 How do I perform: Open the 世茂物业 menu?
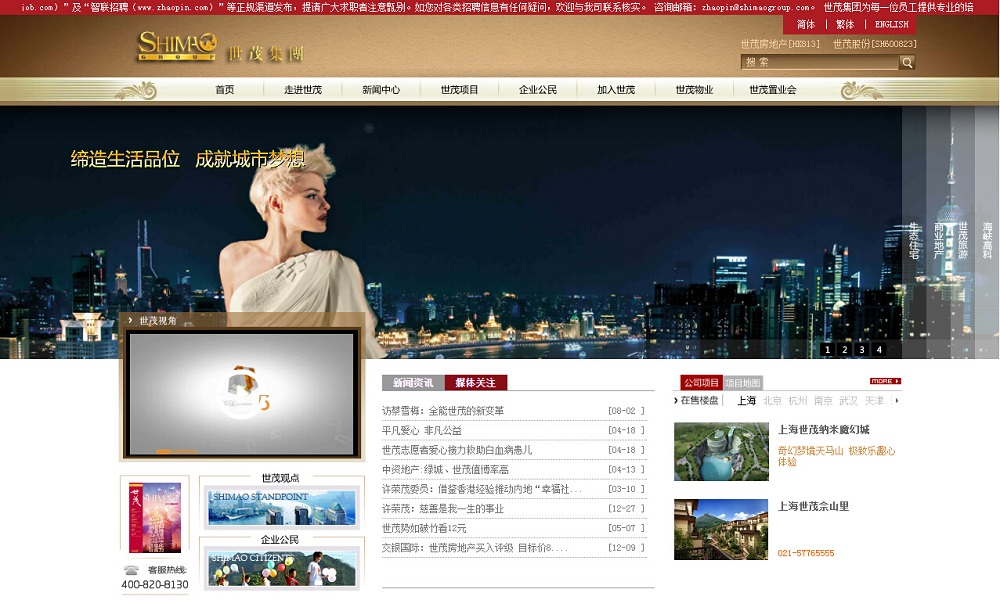pyautogui.click(x=695, y=90)
